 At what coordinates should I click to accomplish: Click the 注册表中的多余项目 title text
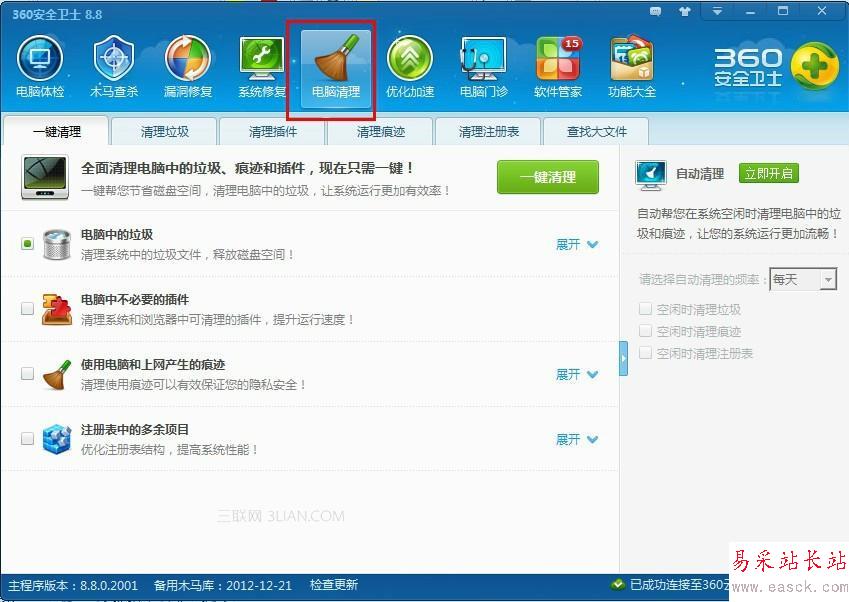coord(135,429)
